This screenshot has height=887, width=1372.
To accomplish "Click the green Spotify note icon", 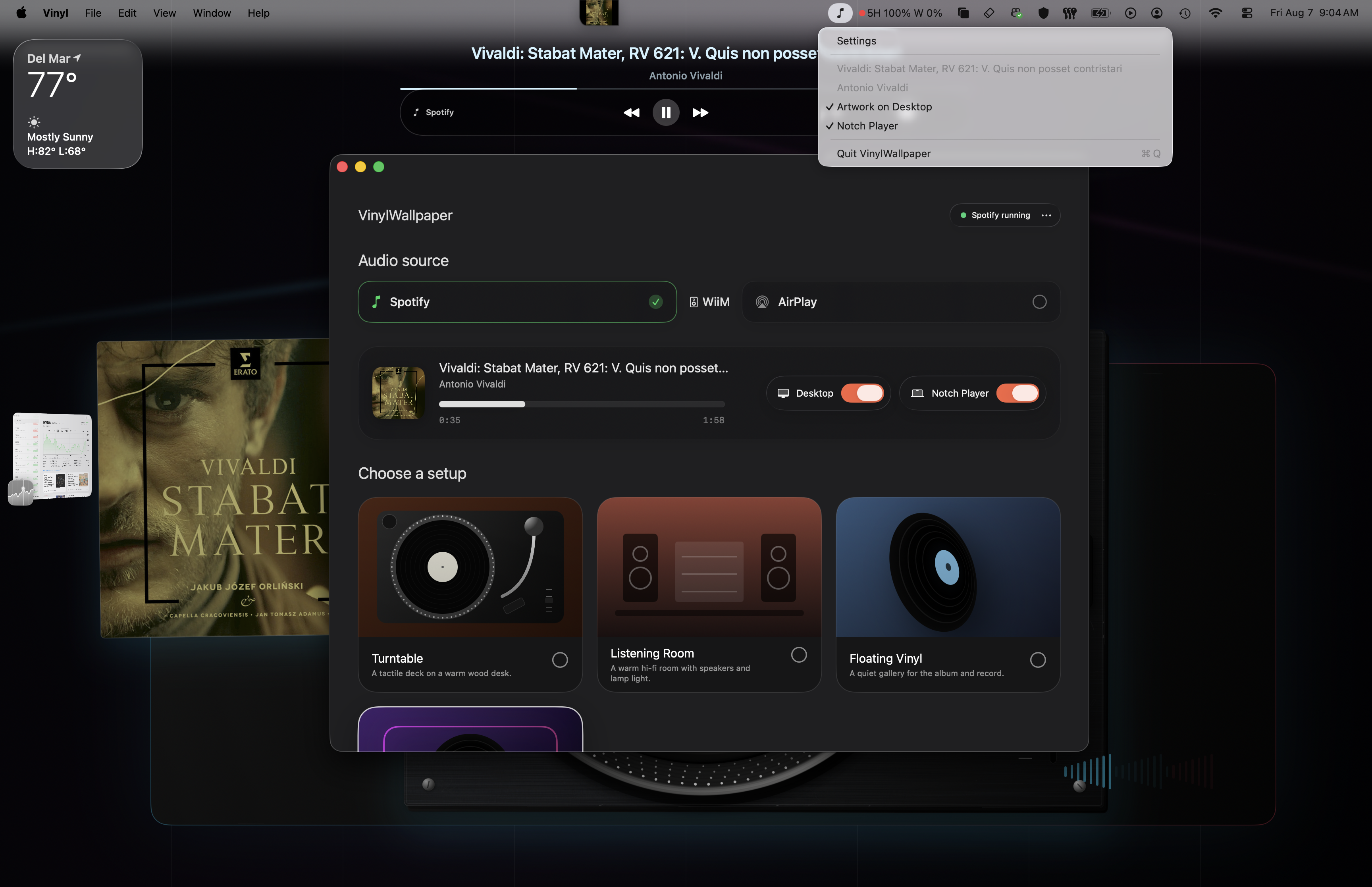I will [376, 302].
